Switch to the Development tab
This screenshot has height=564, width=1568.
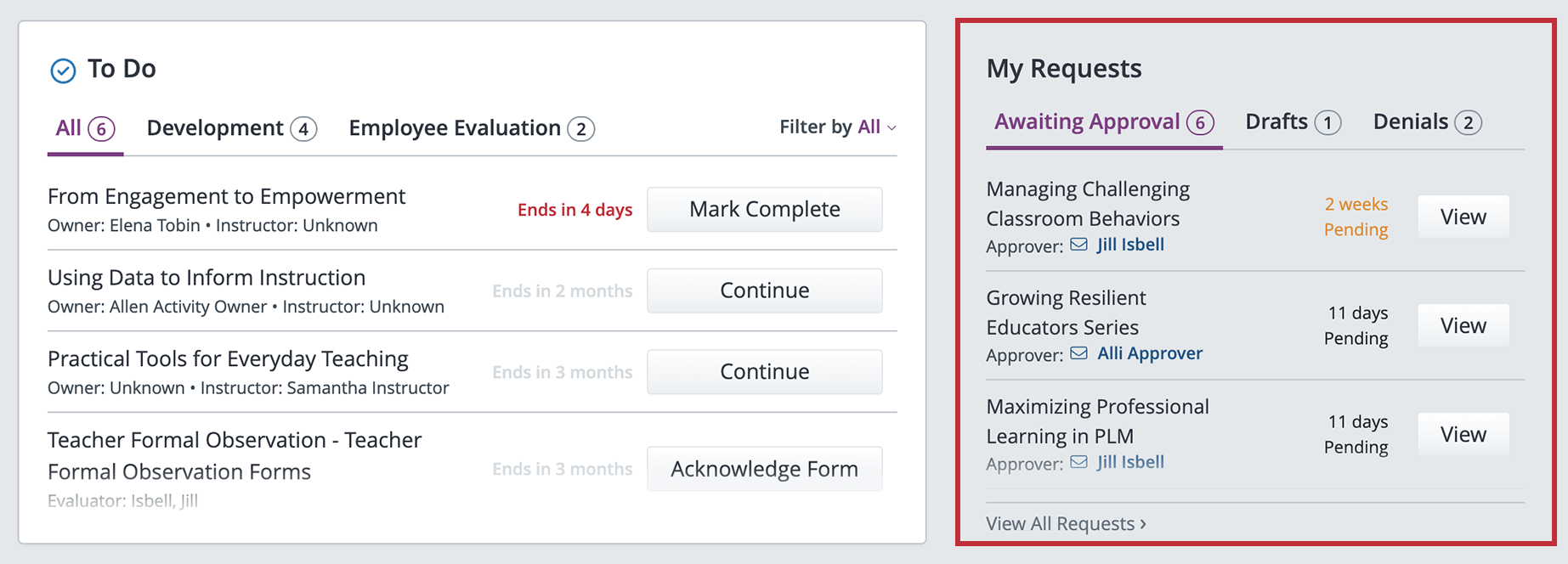231,128
